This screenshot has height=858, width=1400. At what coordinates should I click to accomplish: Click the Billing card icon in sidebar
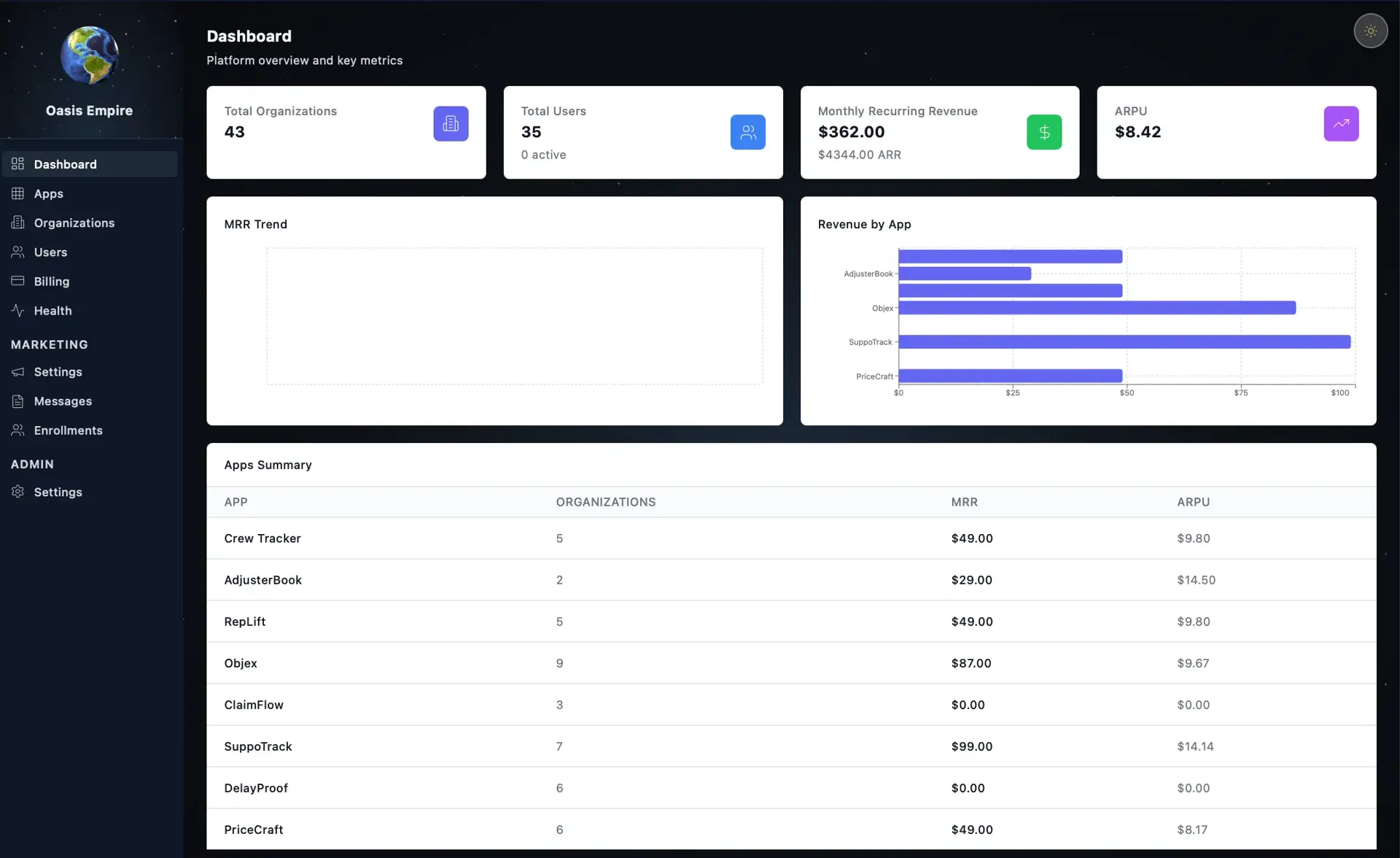(x=18, y=281)
